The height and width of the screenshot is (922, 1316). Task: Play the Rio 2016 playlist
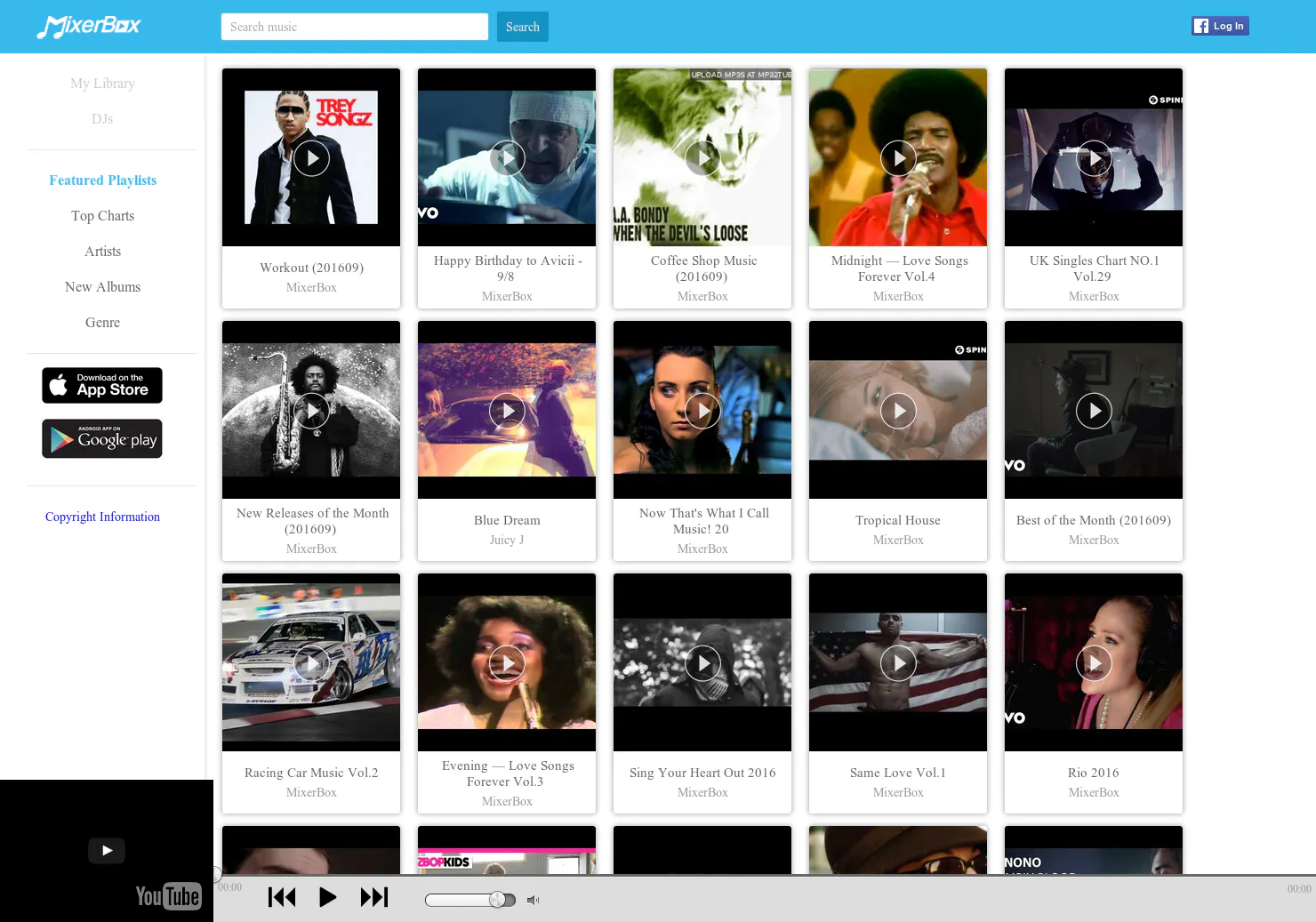(1094, 663)
